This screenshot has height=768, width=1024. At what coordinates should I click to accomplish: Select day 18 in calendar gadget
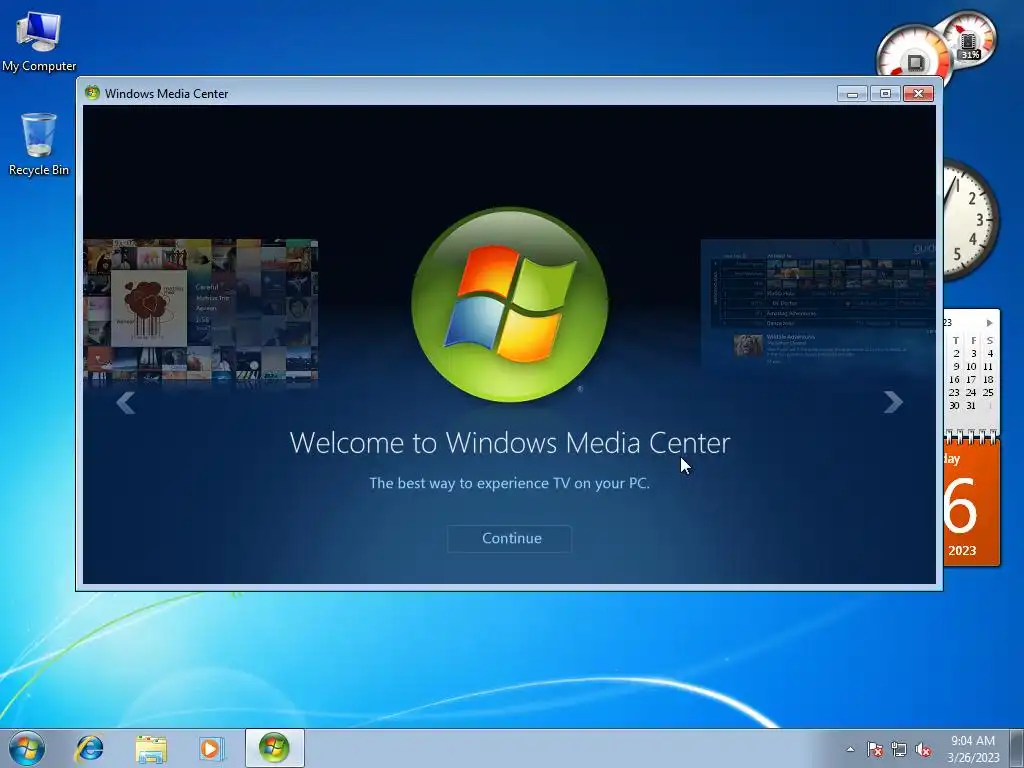click(x=988, y=379)
